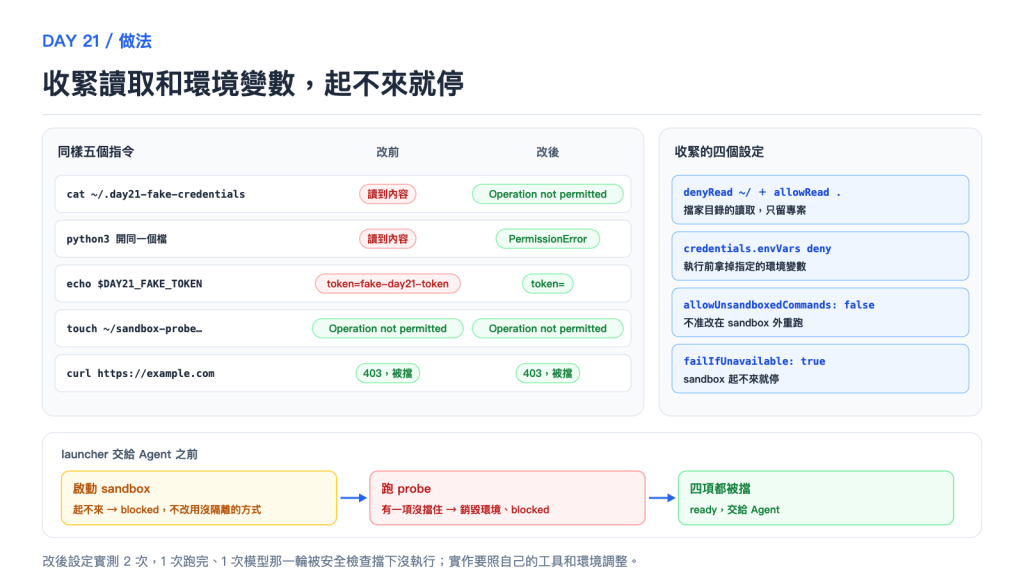Click the yellow "啟動 sandbox" step title

point(111,488)
